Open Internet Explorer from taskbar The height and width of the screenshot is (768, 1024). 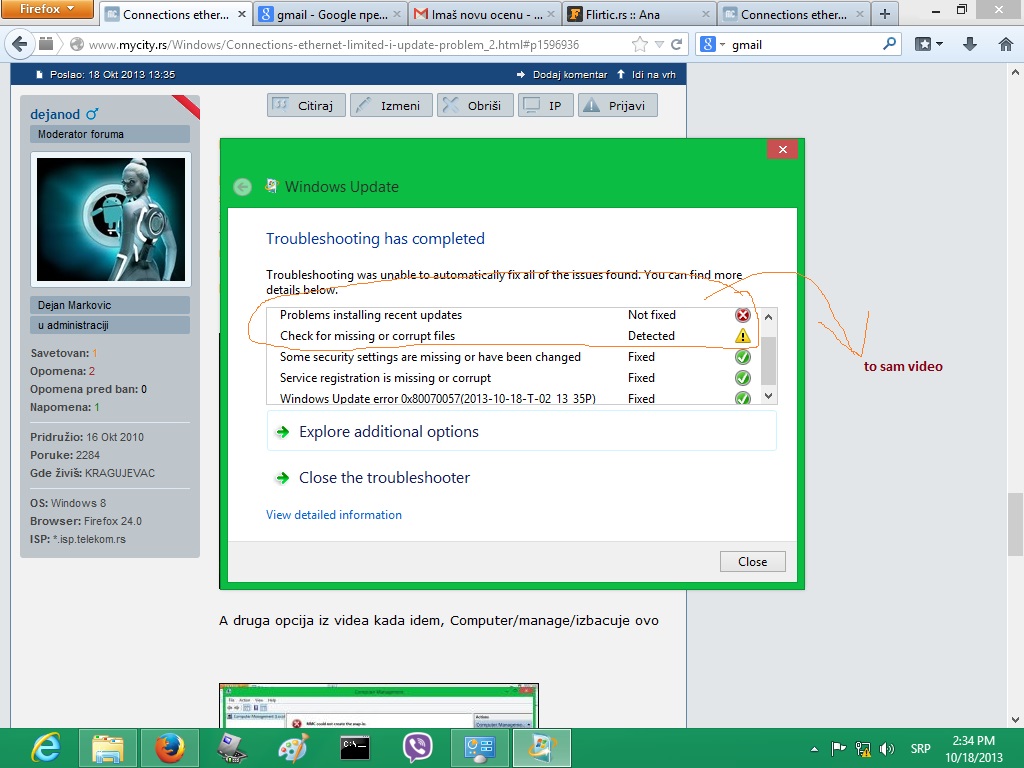(x=45, y=748)
